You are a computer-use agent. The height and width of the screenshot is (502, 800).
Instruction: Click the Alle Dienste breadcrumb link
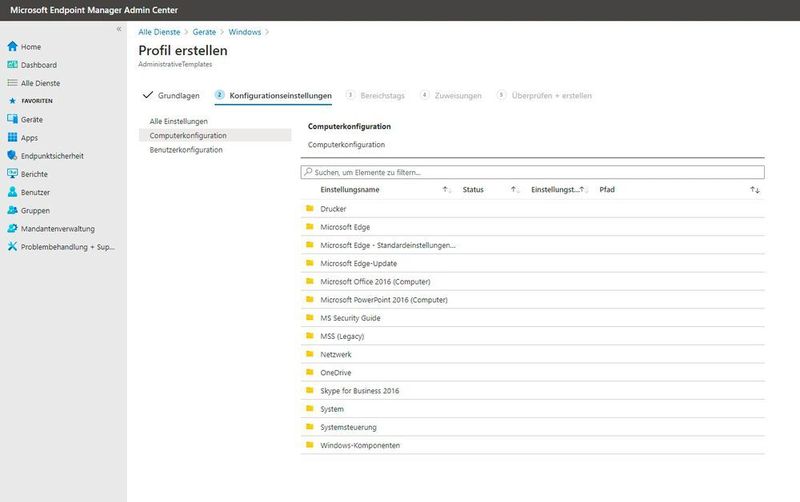160,32
